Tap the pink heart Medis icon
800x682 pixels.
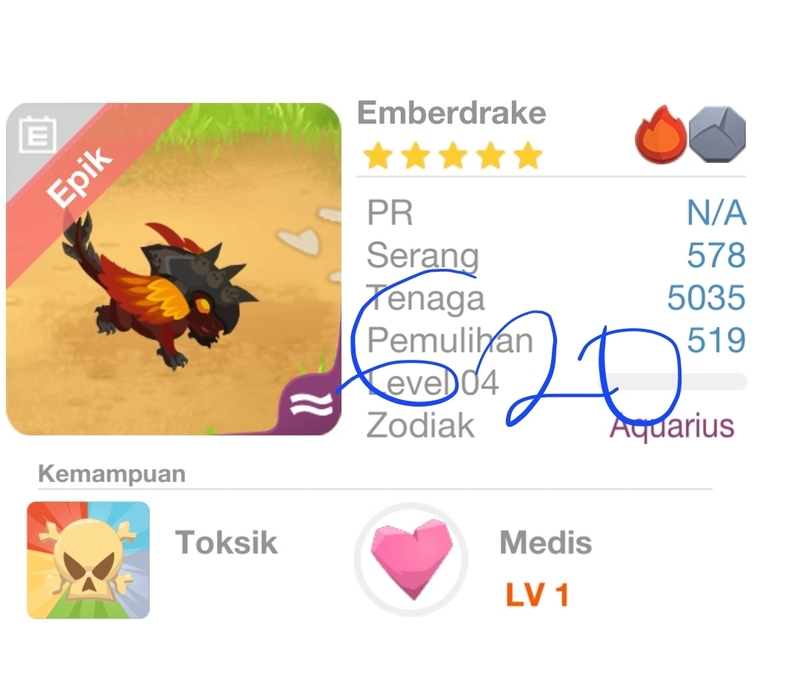pos(412,560)
